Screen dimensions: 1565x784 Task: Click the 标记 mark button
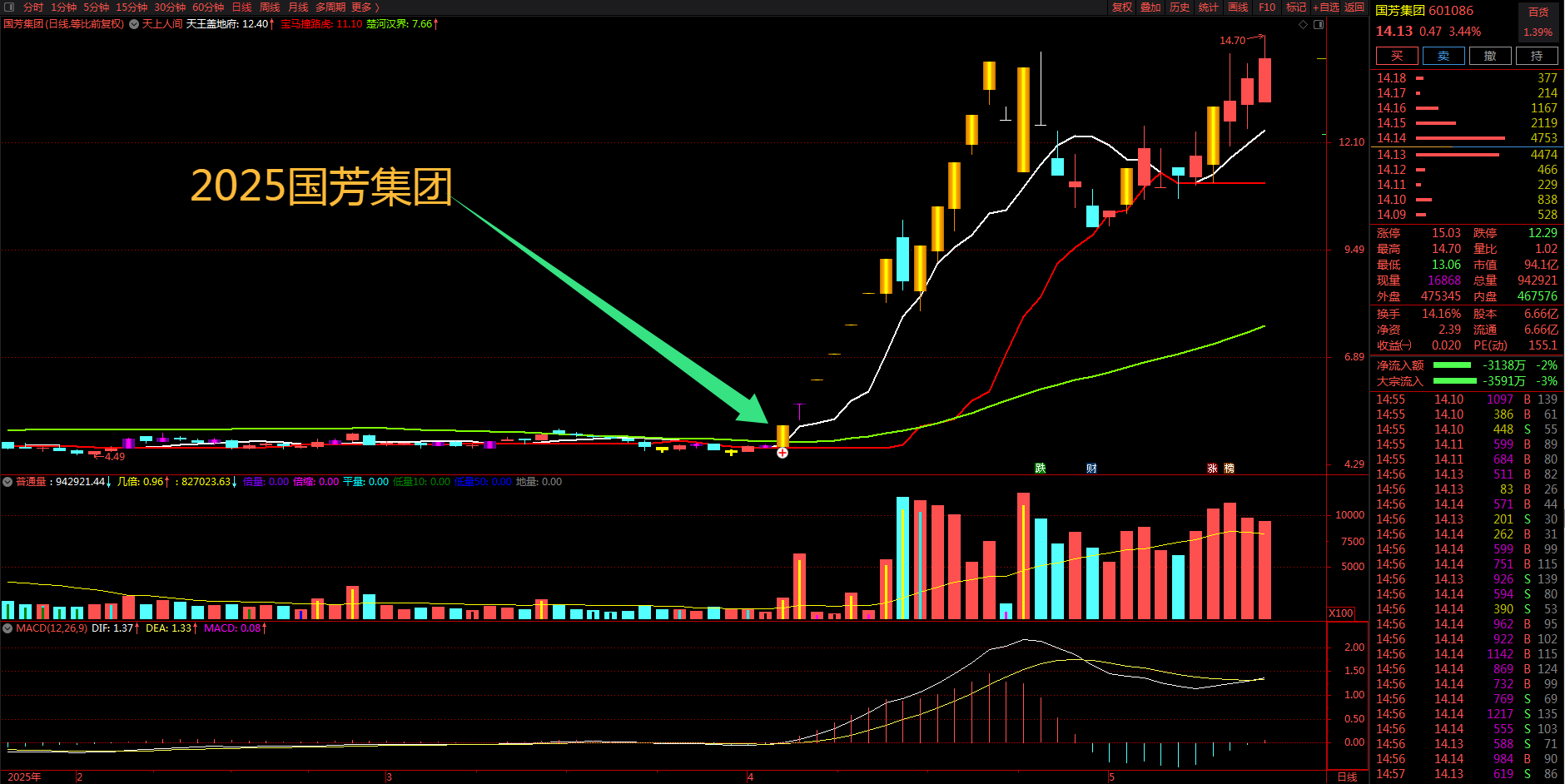1295,7
